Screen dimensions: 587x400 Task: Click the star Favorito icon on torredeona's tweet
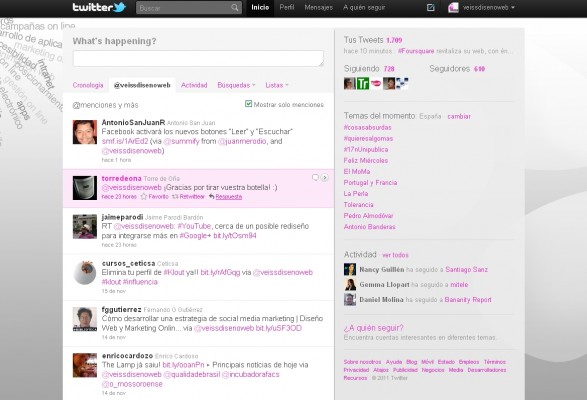point(143,197)
